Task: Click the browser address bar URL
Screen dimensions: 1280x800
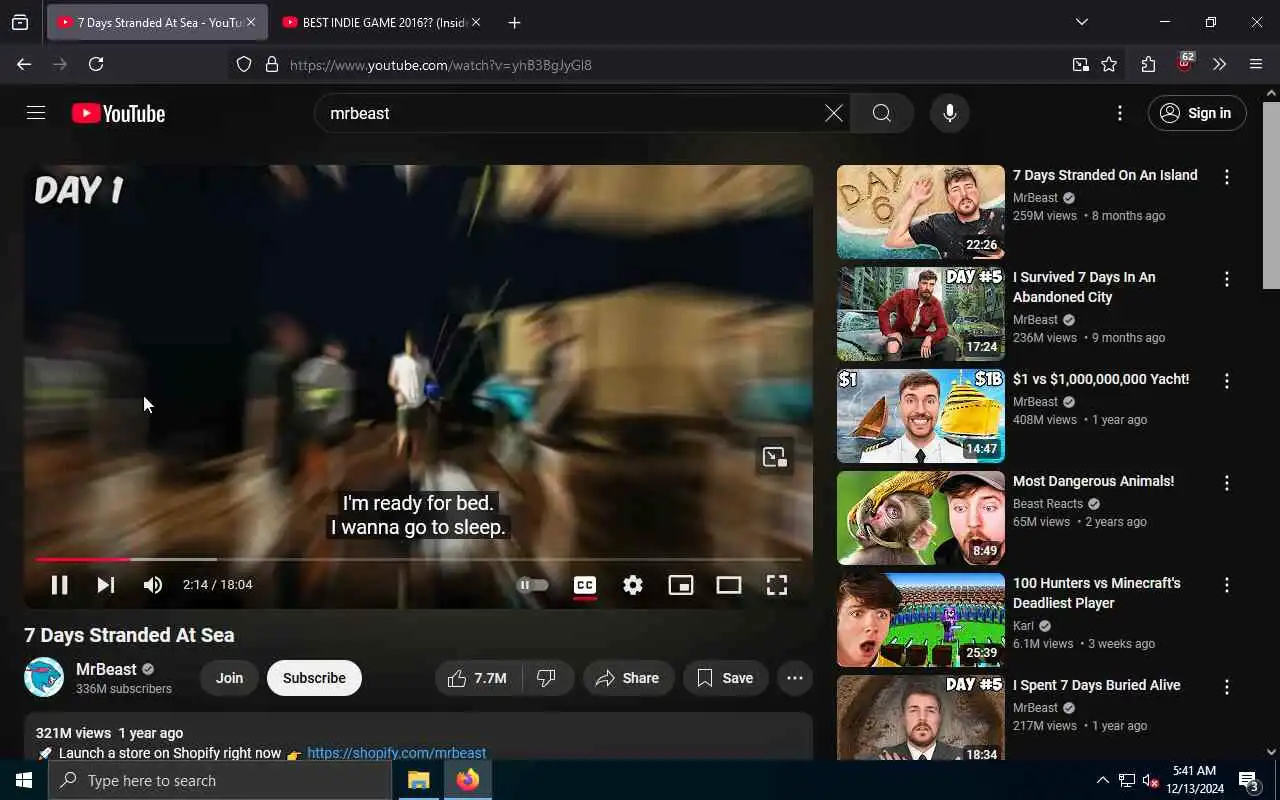Action: [x=441, y=65]
